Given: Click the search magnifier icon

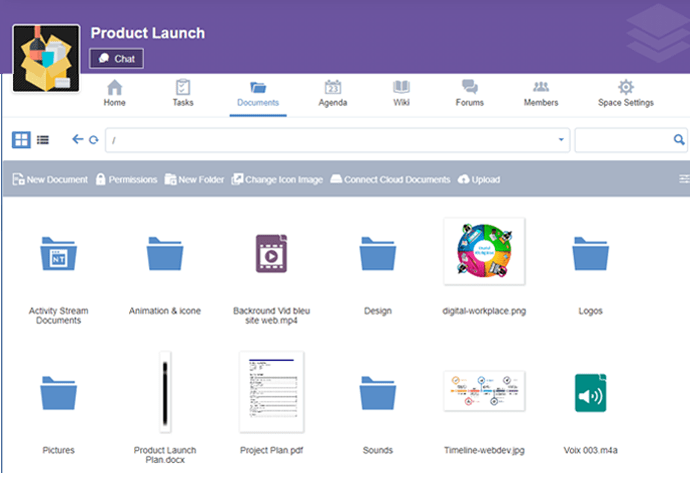Looking at the screenshot, I should pyautogui.click(x=680, y=140).
